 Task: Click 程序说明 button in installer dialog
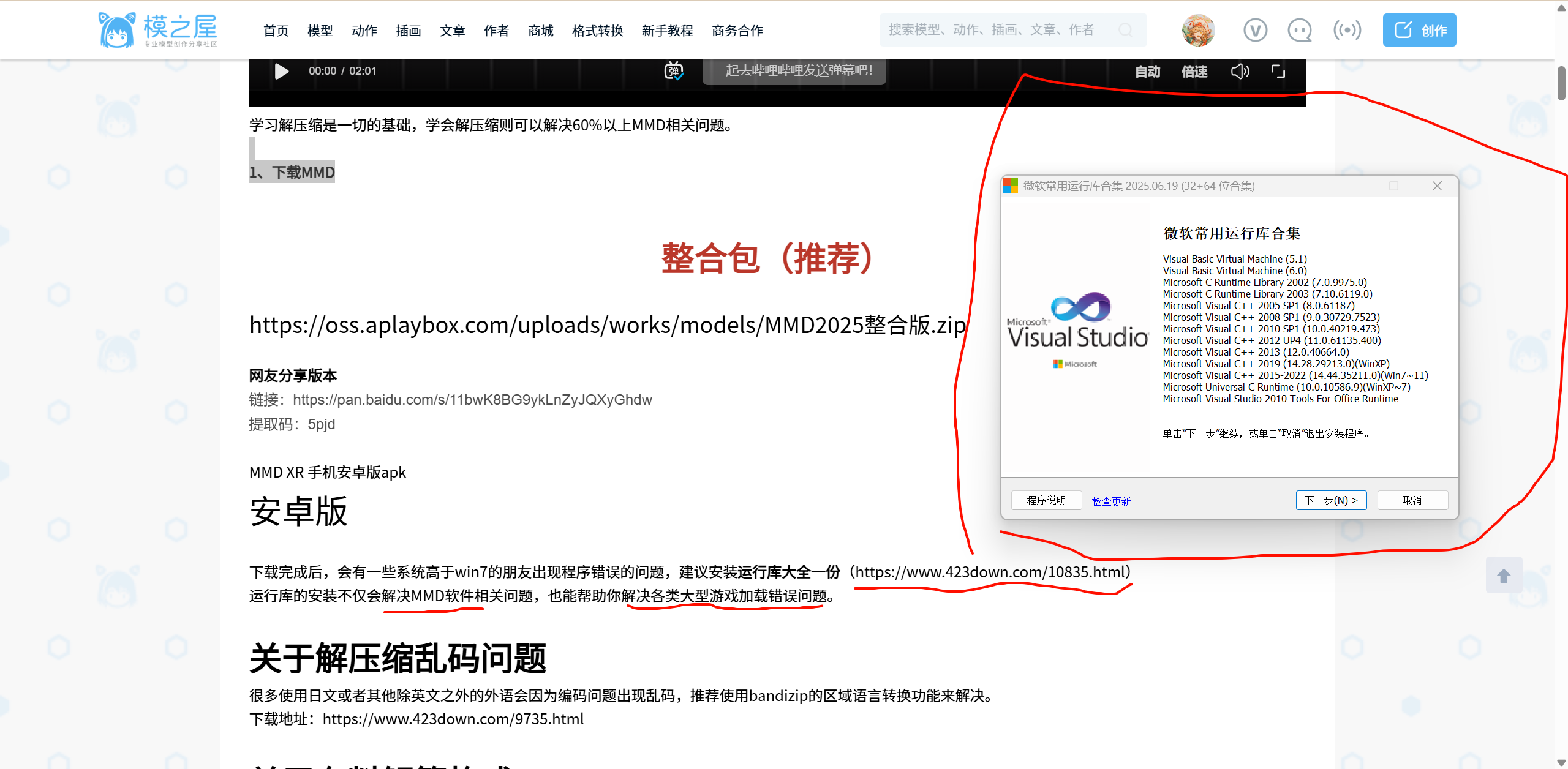1046,500
